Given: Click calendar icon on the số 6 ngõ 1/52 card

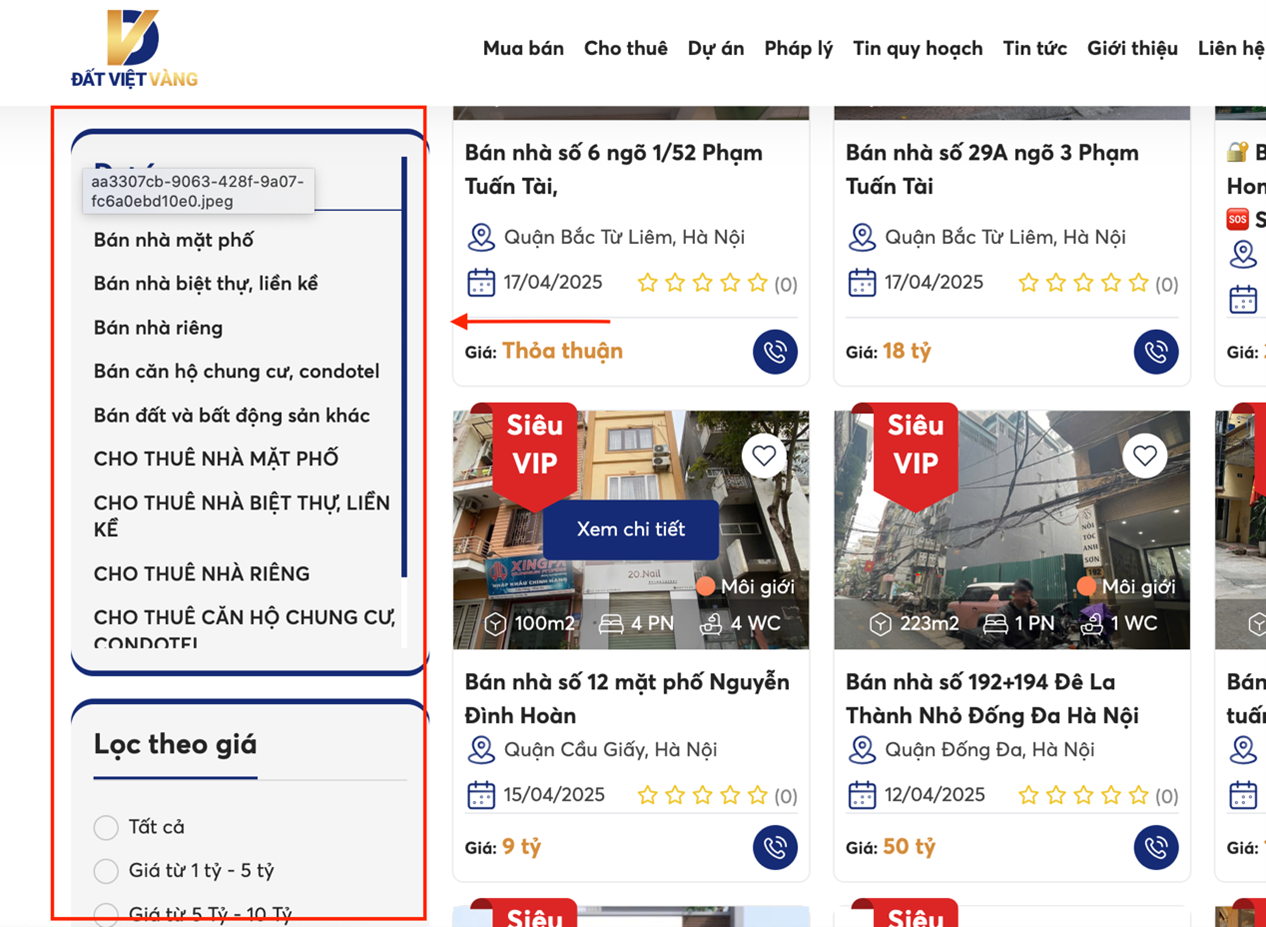Looking at the screenshot, I should 481,283.
